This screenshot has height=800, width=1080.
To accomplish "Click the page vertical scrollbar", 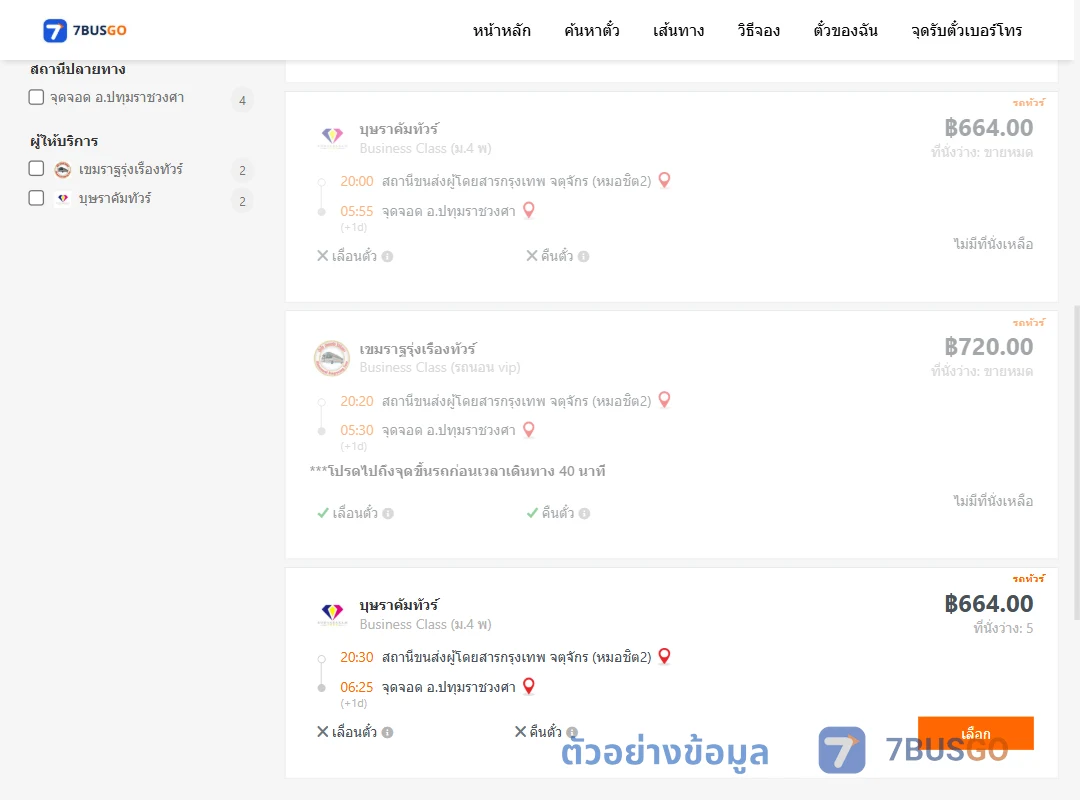I will (x=1076, y=462).
